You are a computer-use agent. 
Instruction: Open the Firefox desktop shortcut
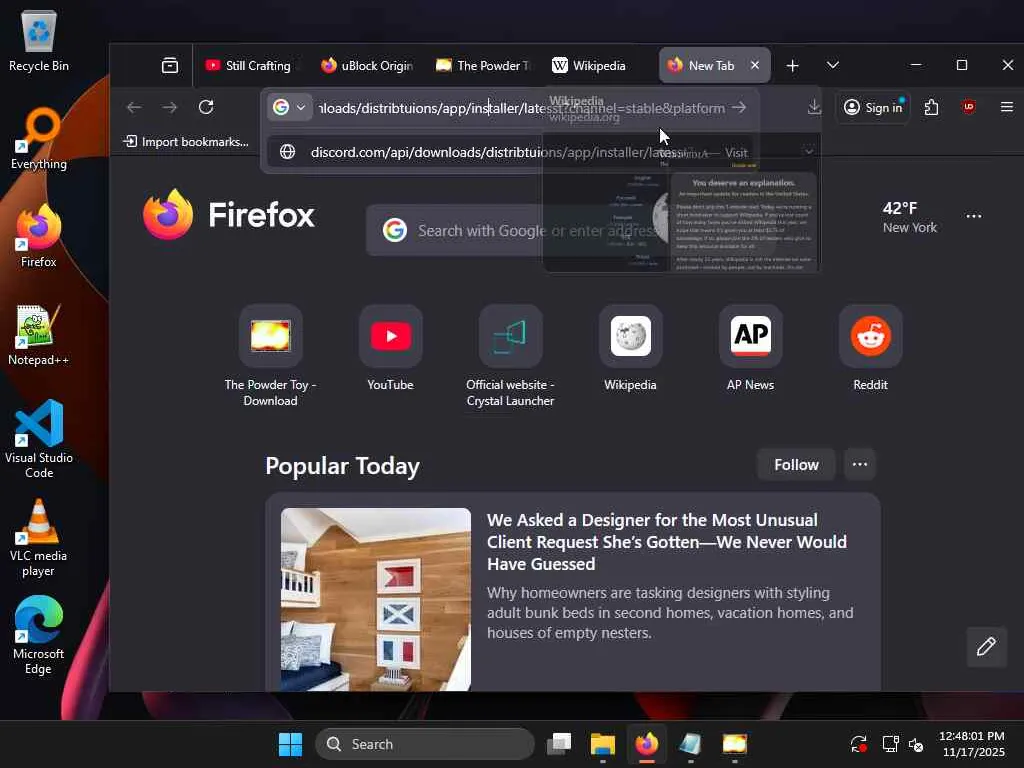(x=39, y=236)
